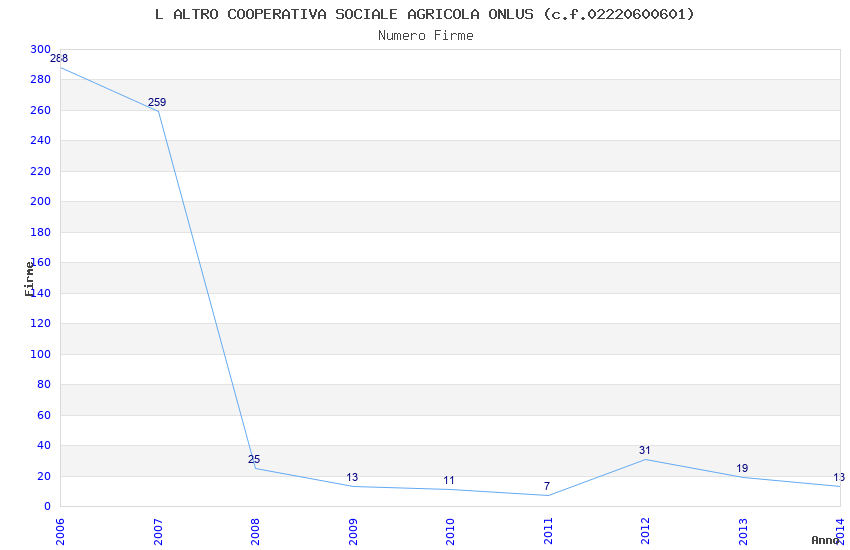Click the x-axis year label 2006

(x=60, y=532)
